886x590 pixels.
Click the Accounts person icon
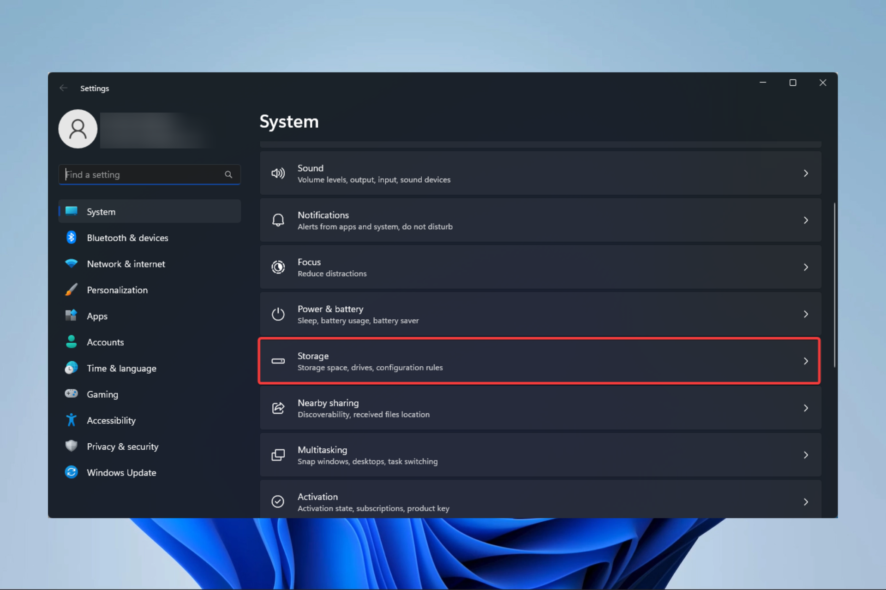click(x=71, y=342)
